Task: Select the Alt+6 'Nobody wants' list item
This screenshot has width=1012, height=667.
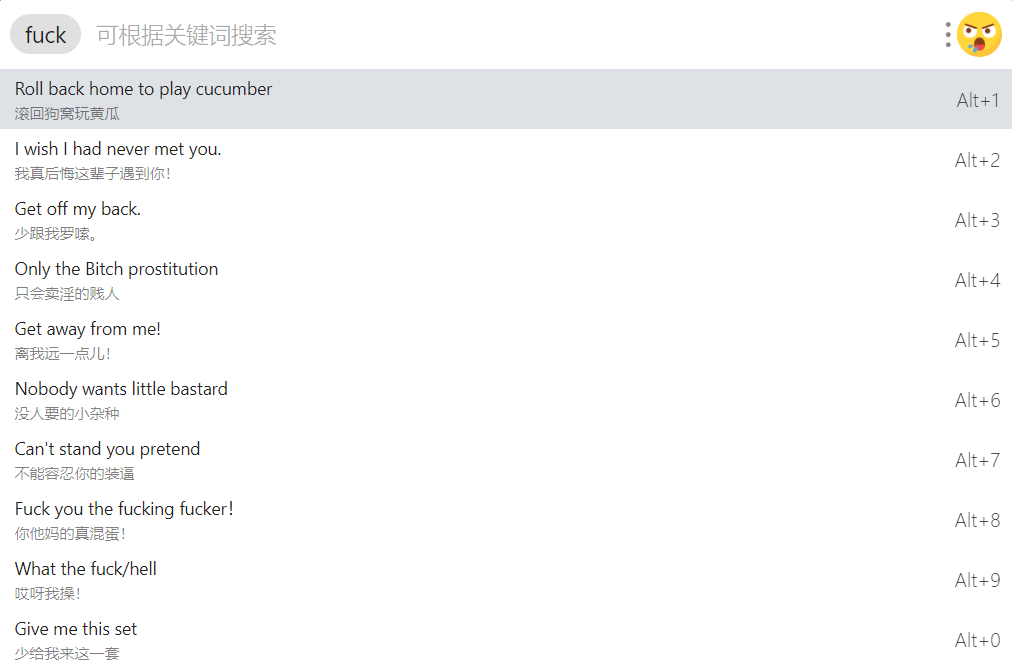Action: [x=506, y=400]
